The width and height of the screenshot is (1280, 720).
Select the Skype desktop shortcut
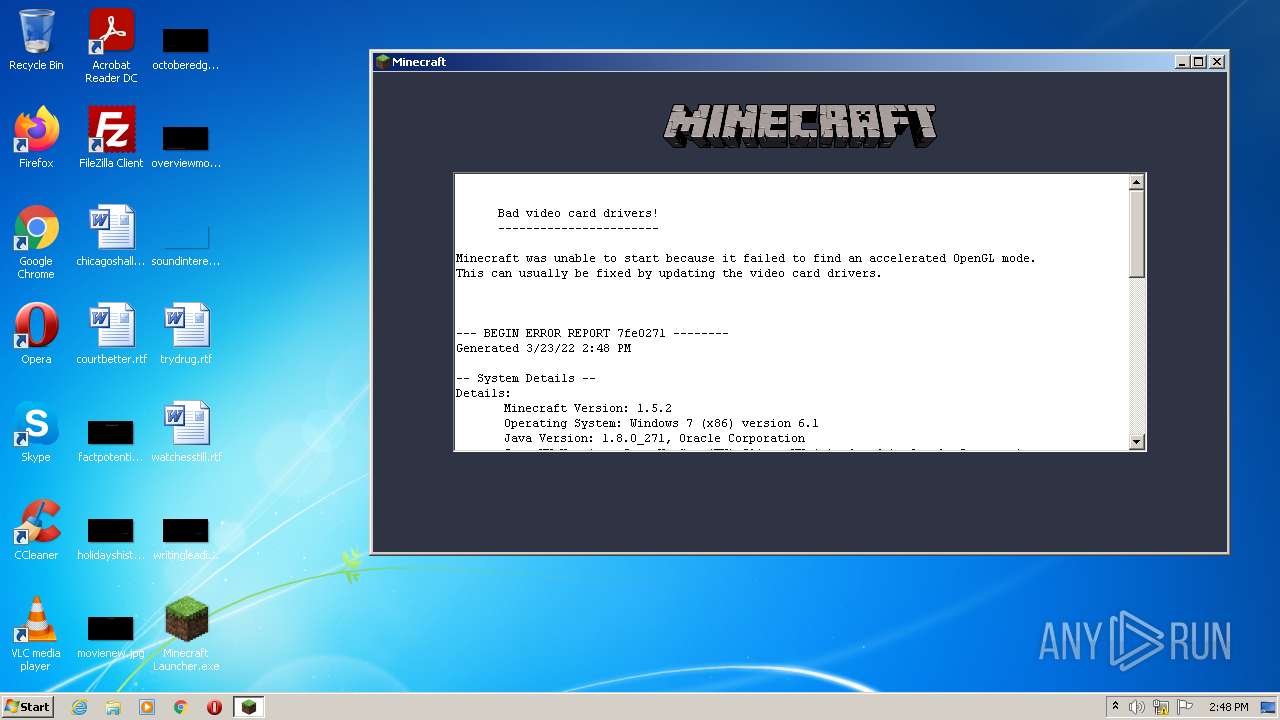(36, 432)
